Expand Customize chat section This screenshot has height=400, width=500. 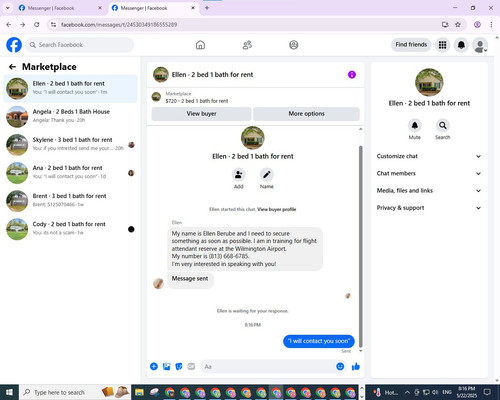tap(429, 156)
